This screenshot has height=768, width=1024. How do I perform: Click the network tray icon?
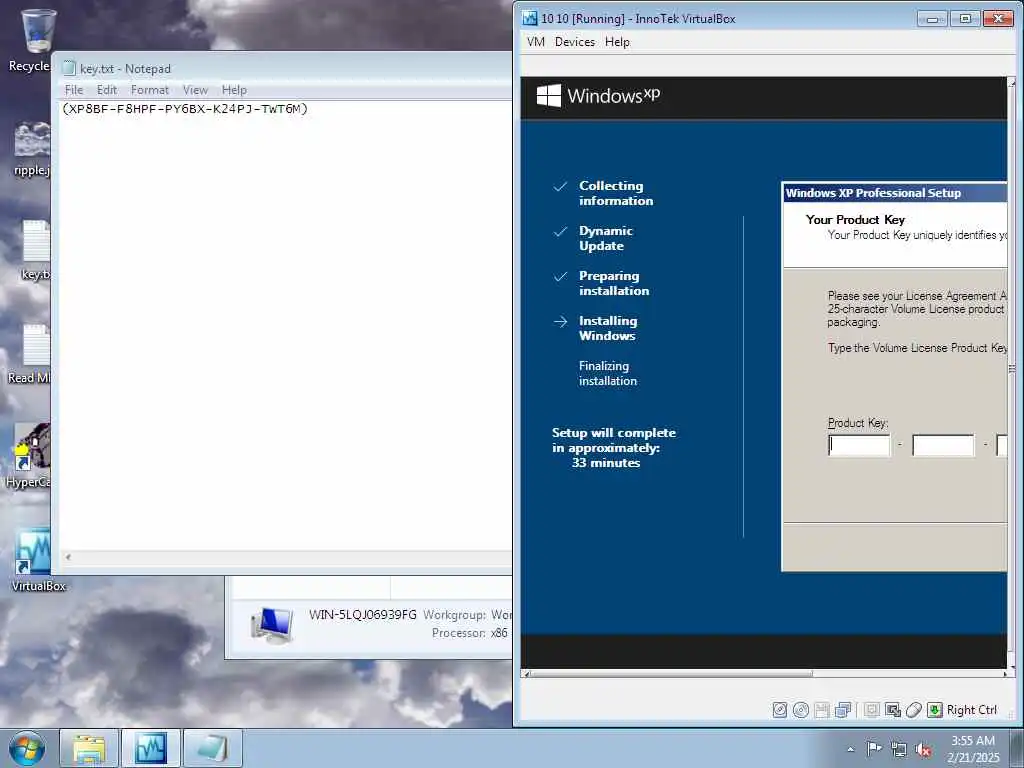899,749
